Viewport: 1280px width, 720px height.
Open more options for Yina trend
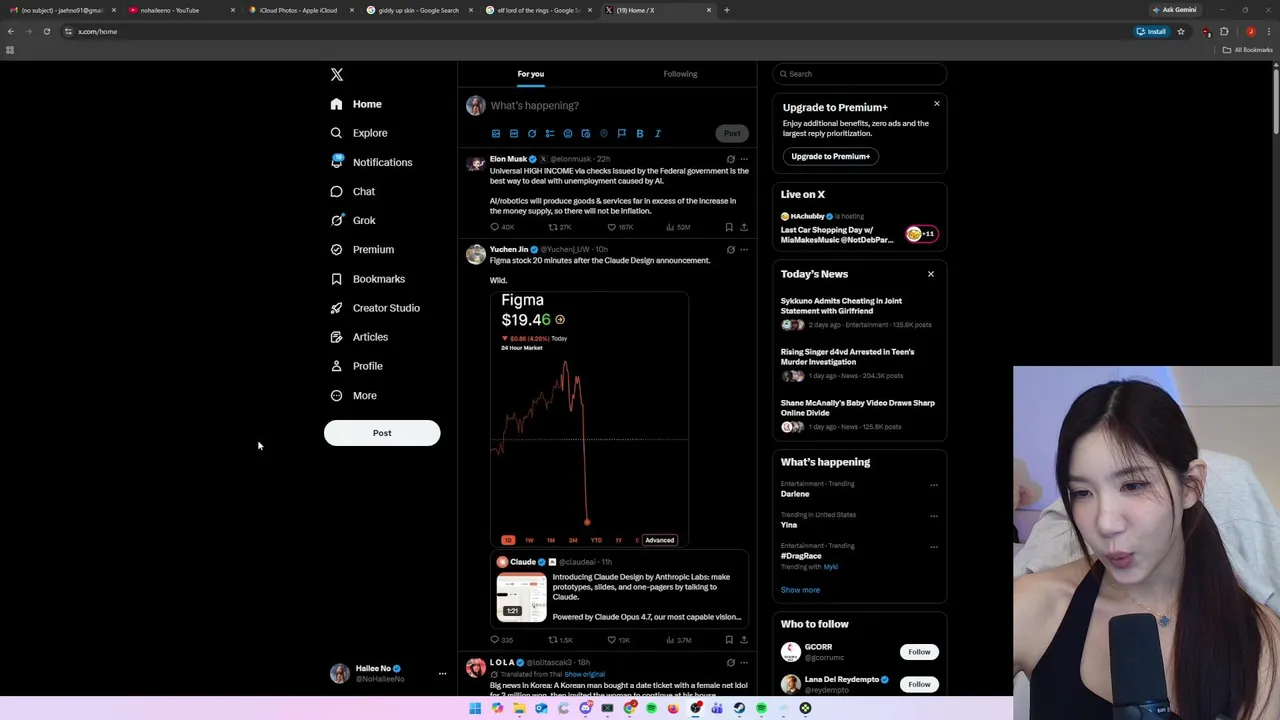point(934,516)
